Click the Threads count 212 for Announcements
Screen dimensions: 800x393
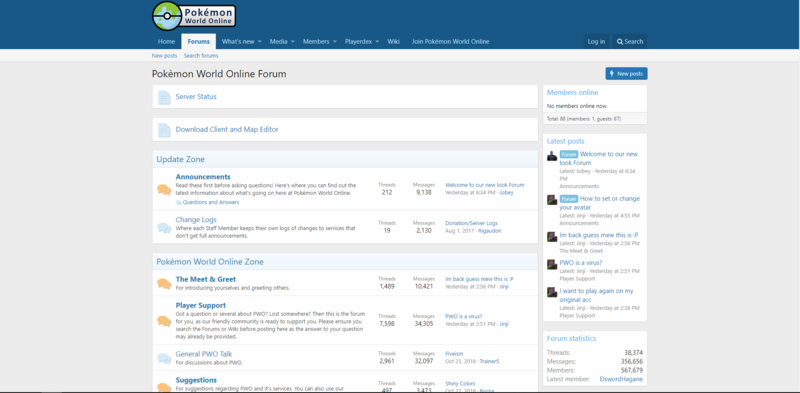(x=387, y=193)
